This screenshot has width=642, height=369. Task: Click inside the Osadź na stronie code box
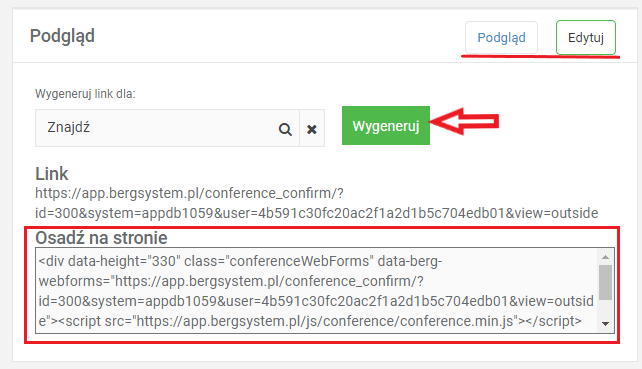click(x=317, y=290)
